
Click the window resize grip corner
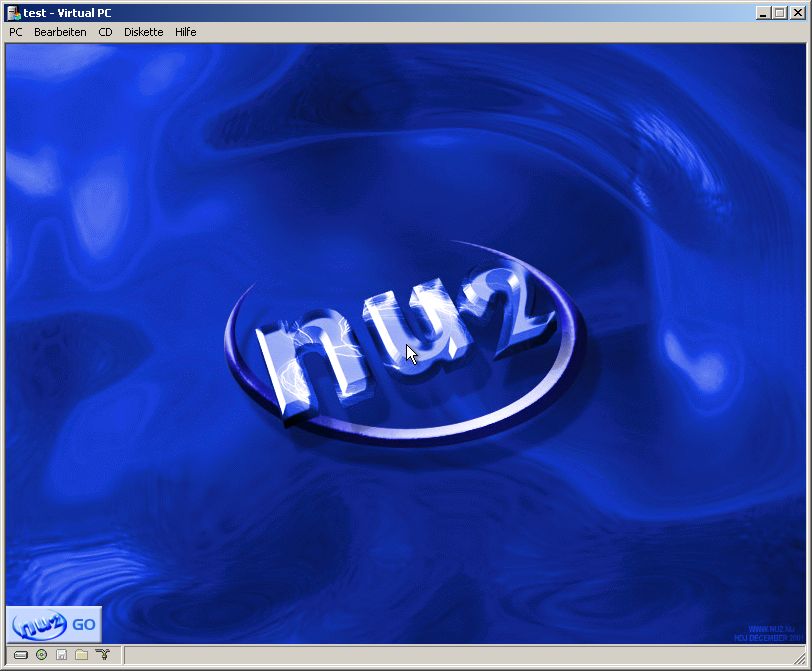point(800,658)
